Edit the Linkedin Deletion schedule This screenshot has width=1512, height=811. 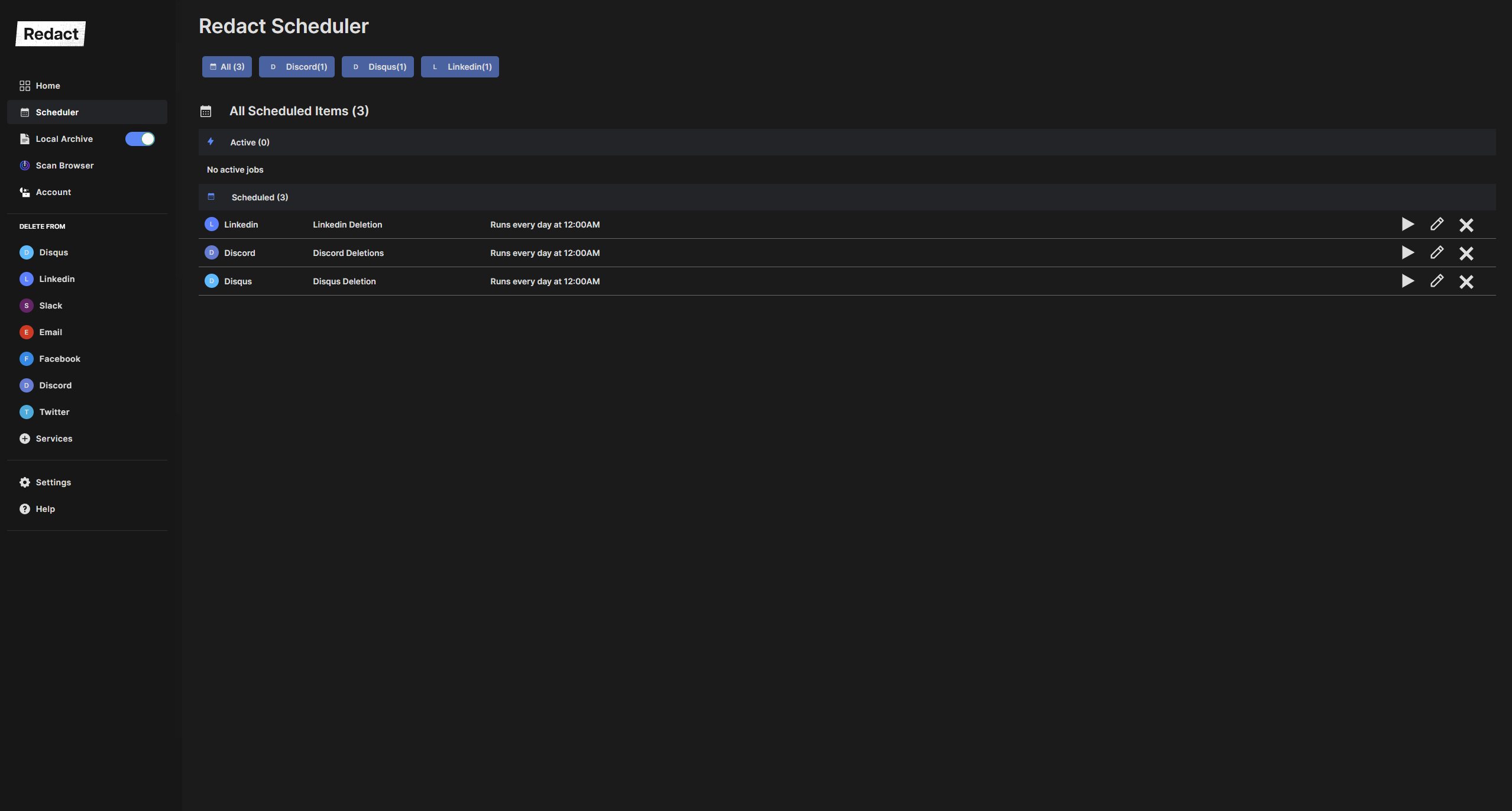click(x=1436, y=225)
